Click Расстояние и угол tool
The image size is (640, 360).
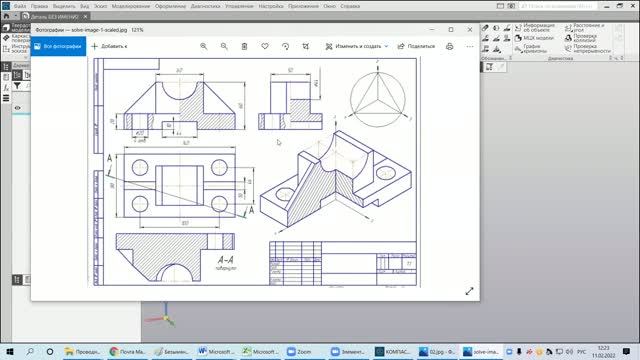pos(585,27)
